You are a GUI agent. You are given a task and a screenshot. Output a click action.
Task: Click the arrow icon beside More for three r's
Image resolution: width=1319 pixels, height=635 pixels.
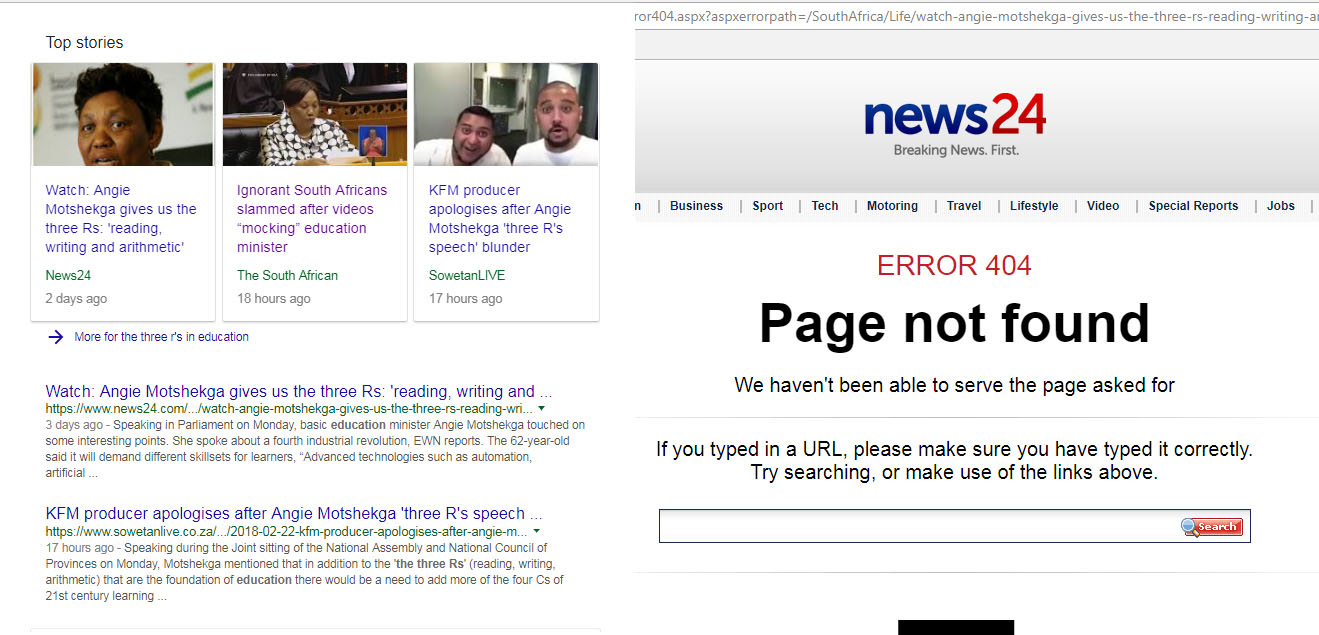[x=56, y=337]
